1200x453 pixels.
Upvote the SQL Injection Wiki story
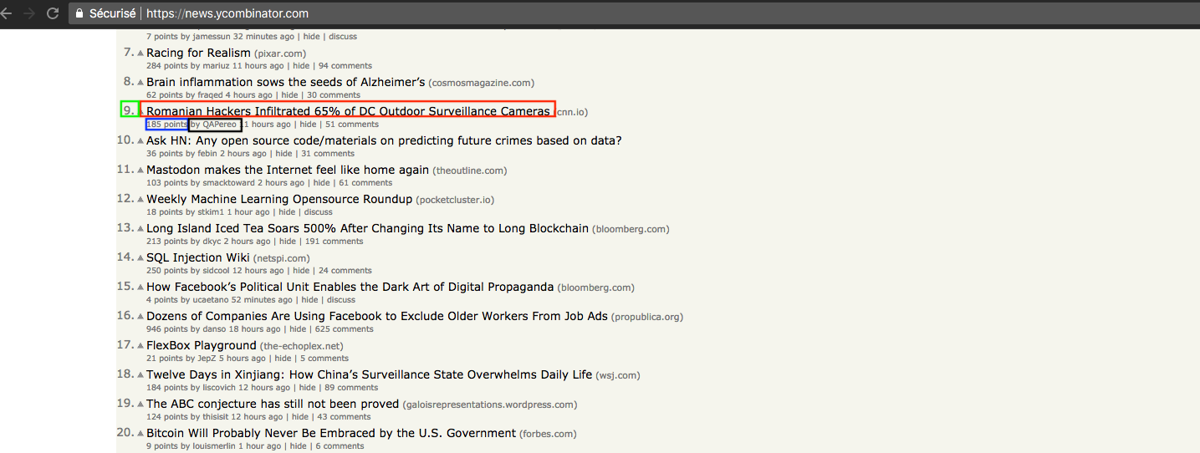141,258
